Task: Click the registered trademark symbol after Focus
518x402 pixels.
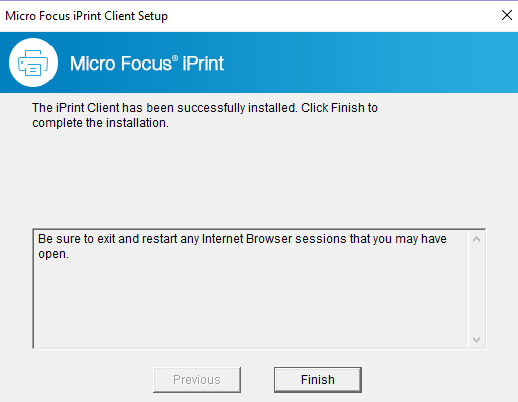Action: tap(175, 58)
